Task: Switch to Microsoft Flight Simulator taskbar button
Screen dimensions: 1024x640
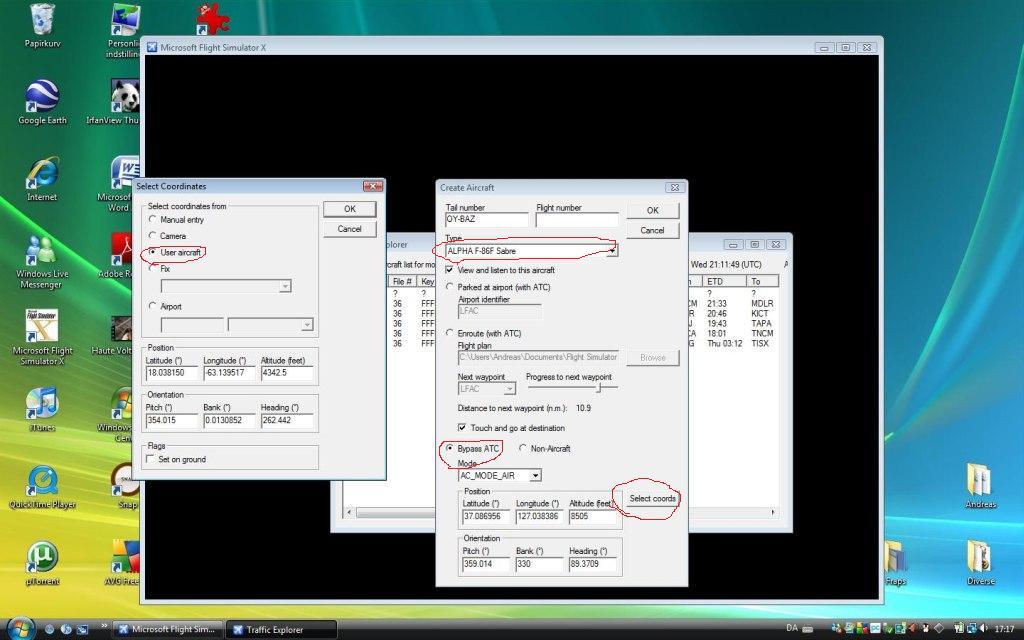Action: [x=166, y=629]
